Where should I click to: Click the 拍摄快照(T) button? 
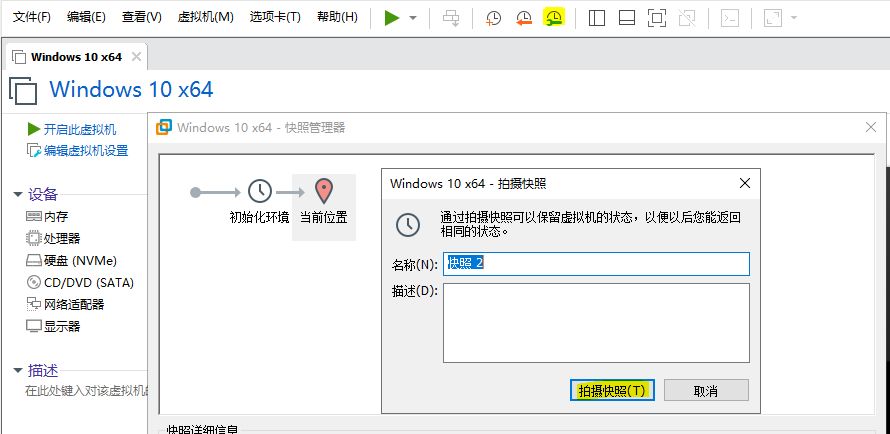coord(612,390)
